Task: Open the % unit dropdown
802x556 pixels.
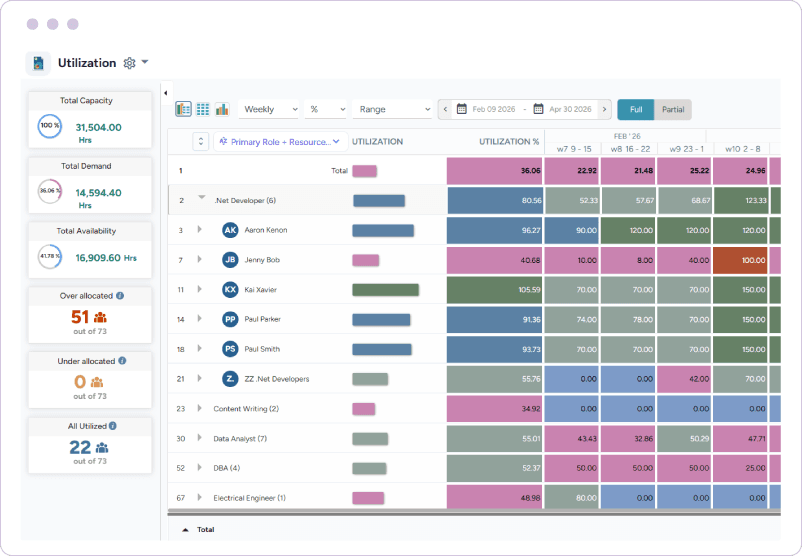Action: click(326, 109)
